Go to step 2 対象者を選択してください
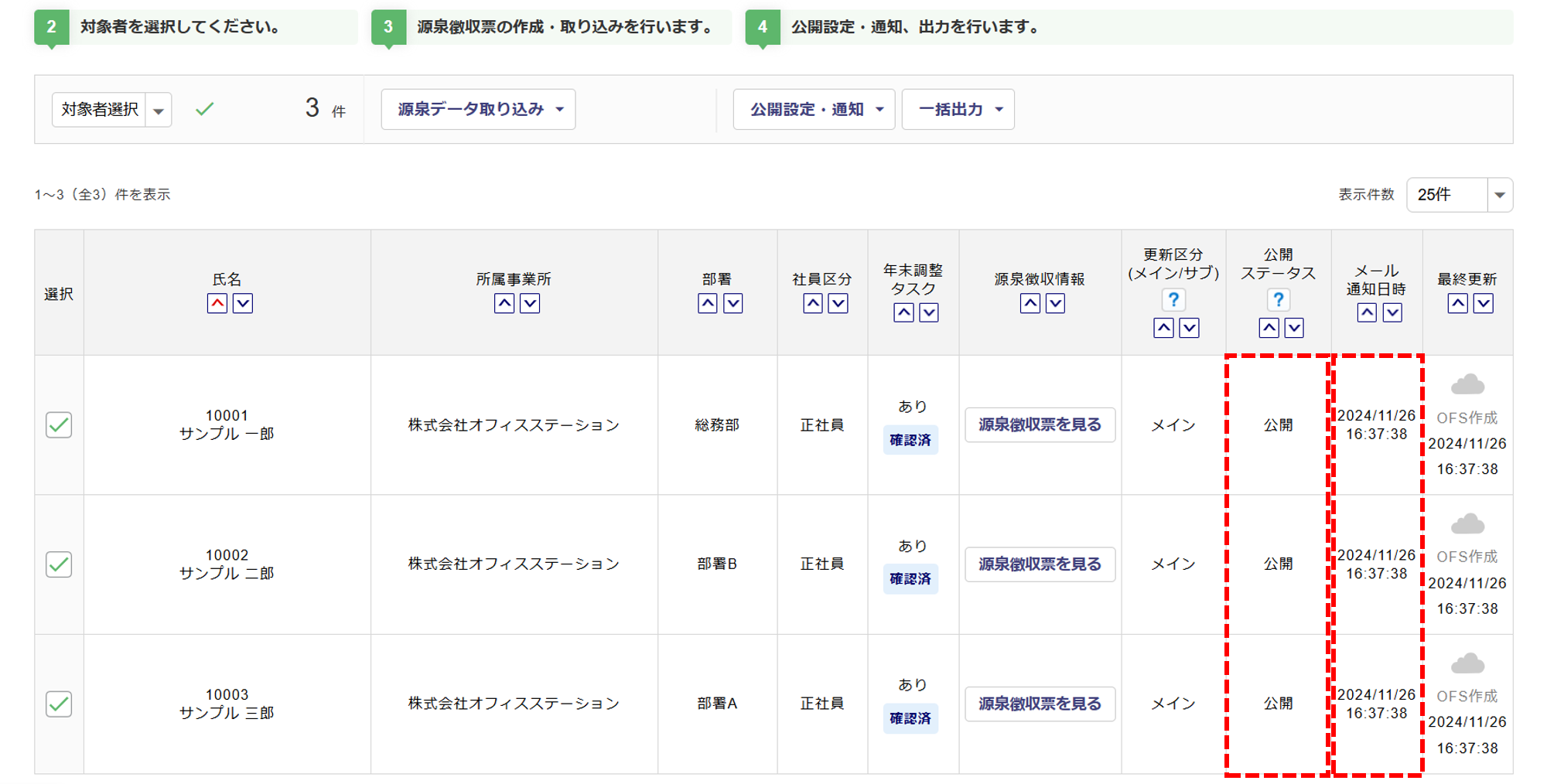The width and height of the screenshot is (1547, 784). tap(196, 27)
